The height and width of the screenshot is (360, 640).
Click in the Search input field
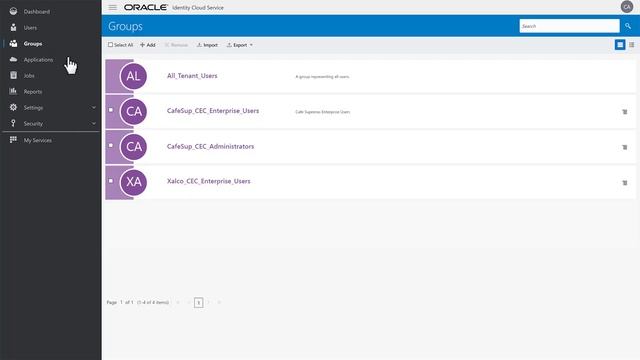click(569, 26)
